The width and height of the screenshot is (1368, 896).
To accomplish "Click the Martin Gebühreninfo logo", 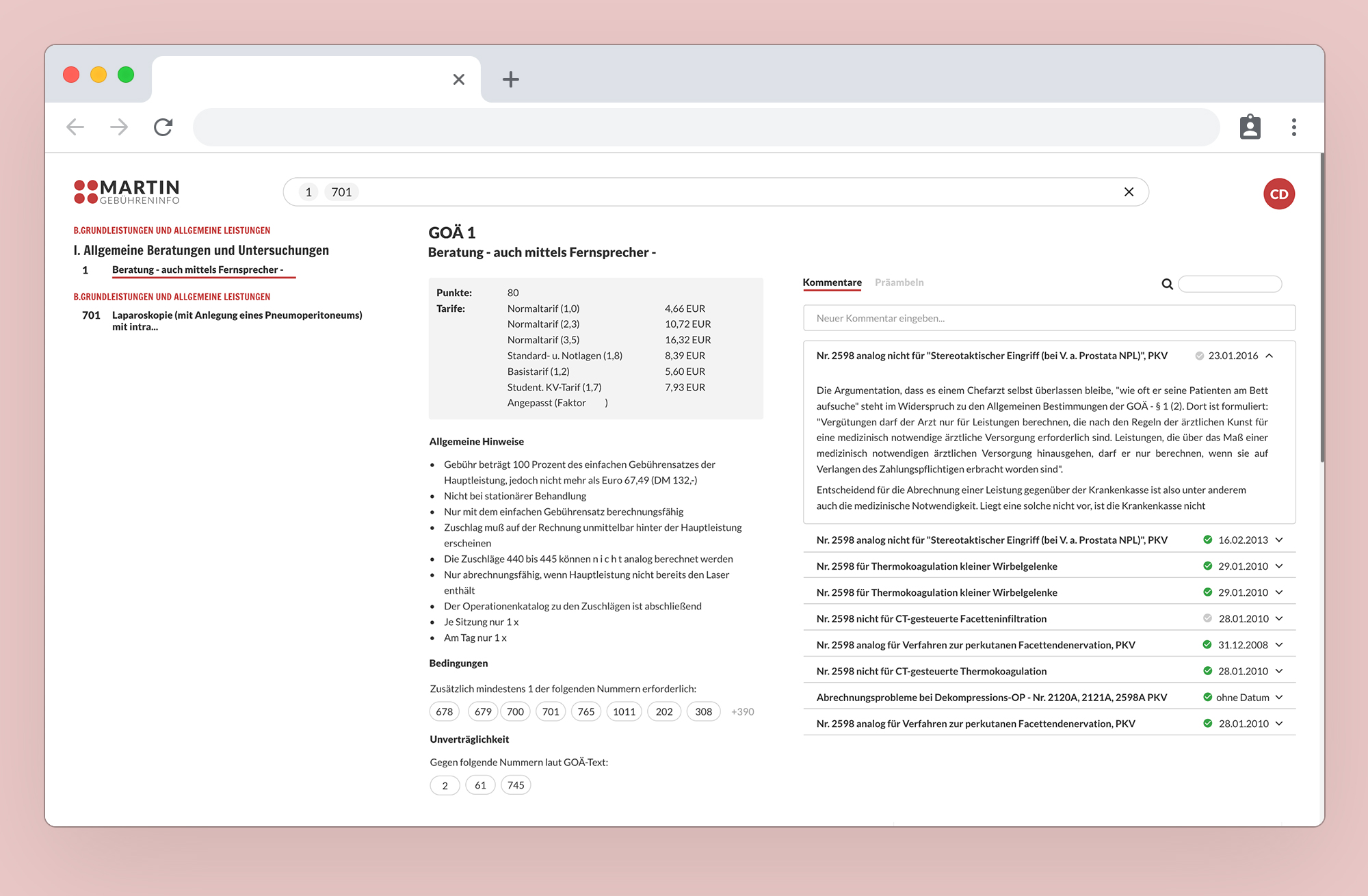I will (x=127, y=192).
